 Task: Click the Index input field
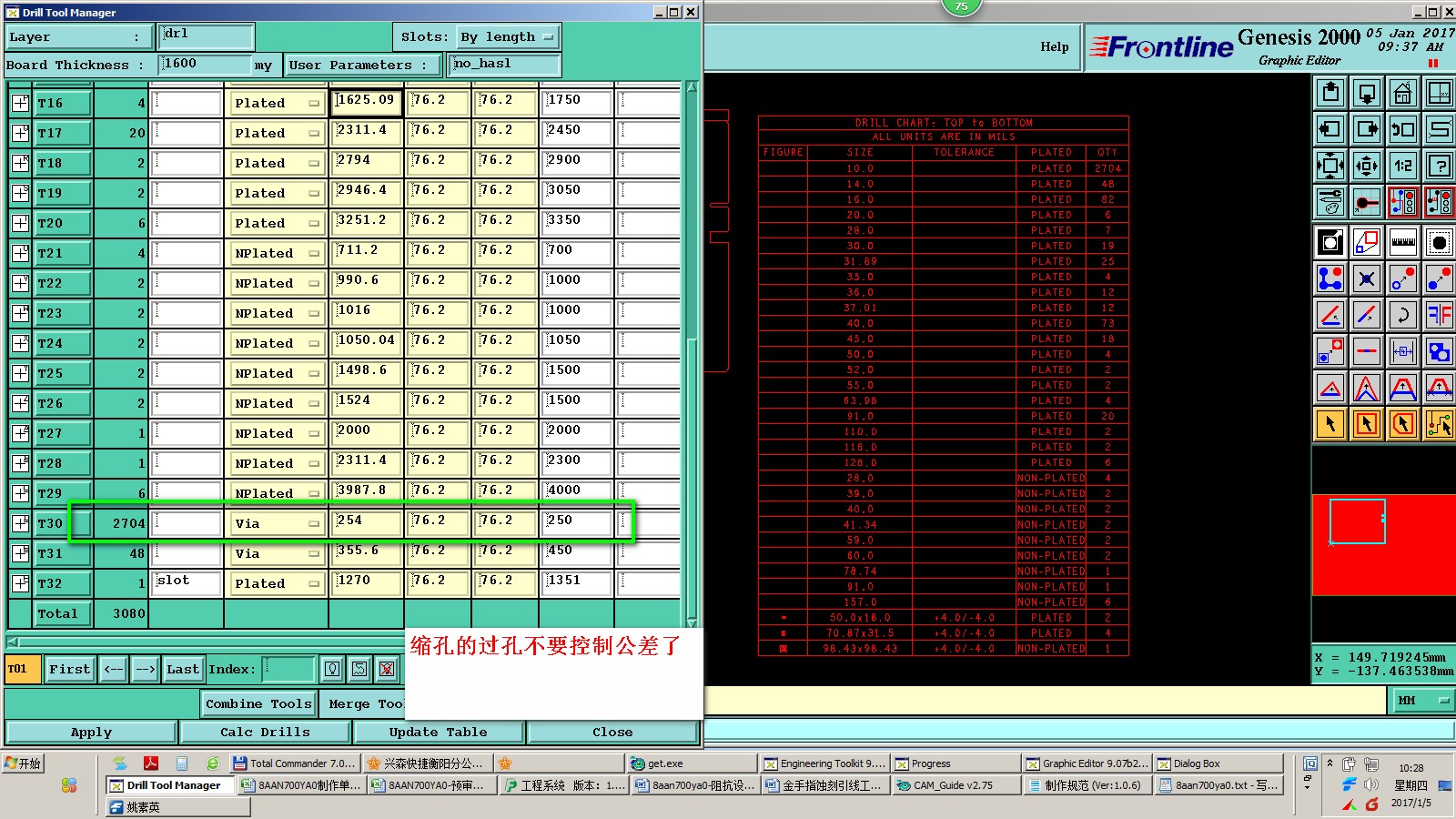click(x=288, y=670)
